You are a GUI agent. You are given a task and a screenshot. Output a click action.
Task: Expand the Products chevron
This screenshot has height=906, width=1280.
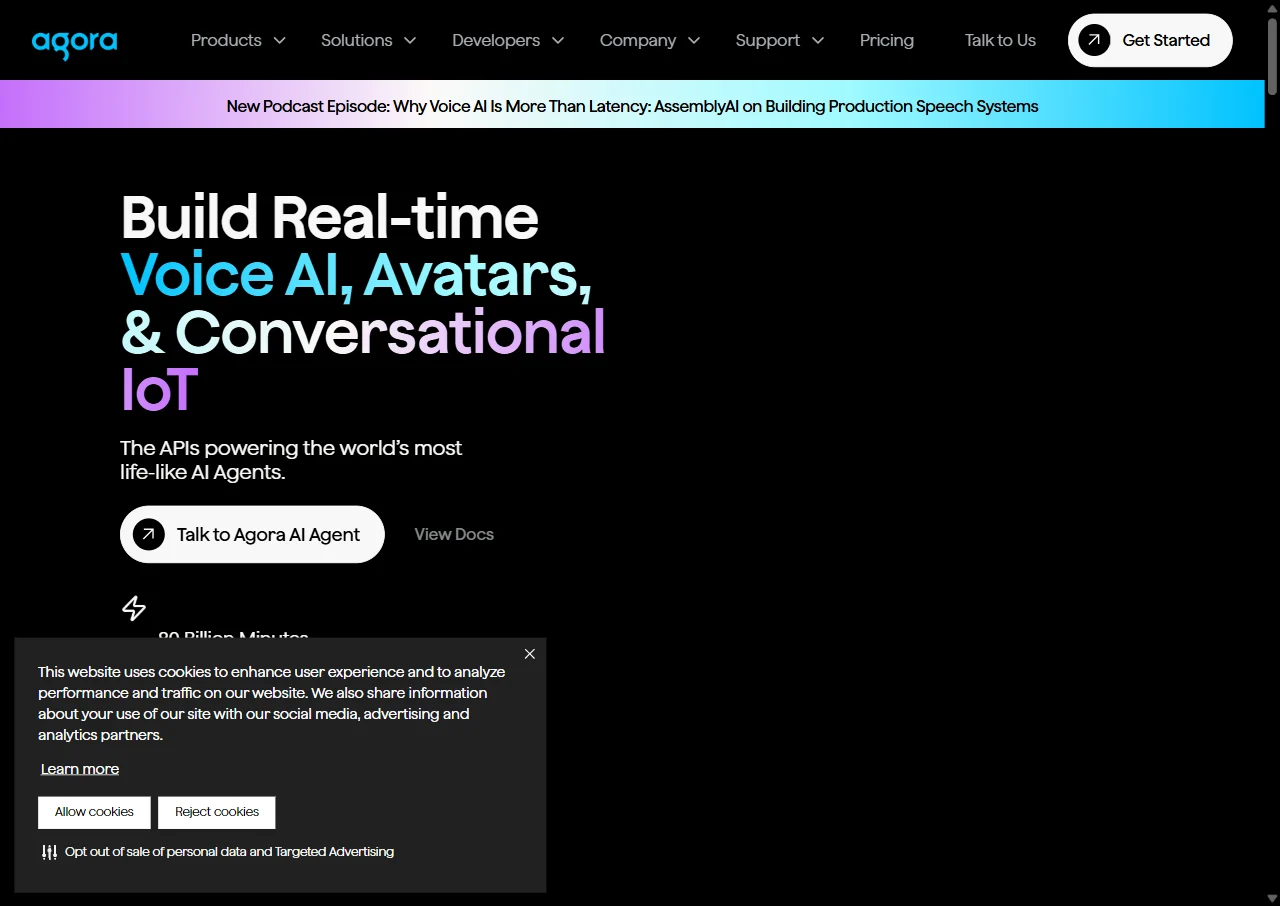280,41
